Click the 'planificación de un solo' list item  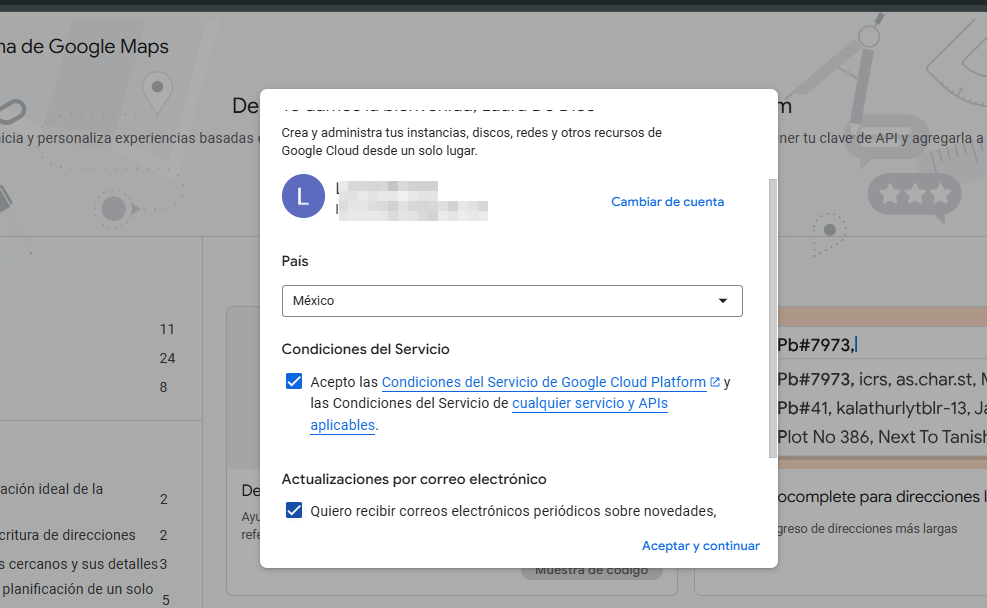pos(77,589)
